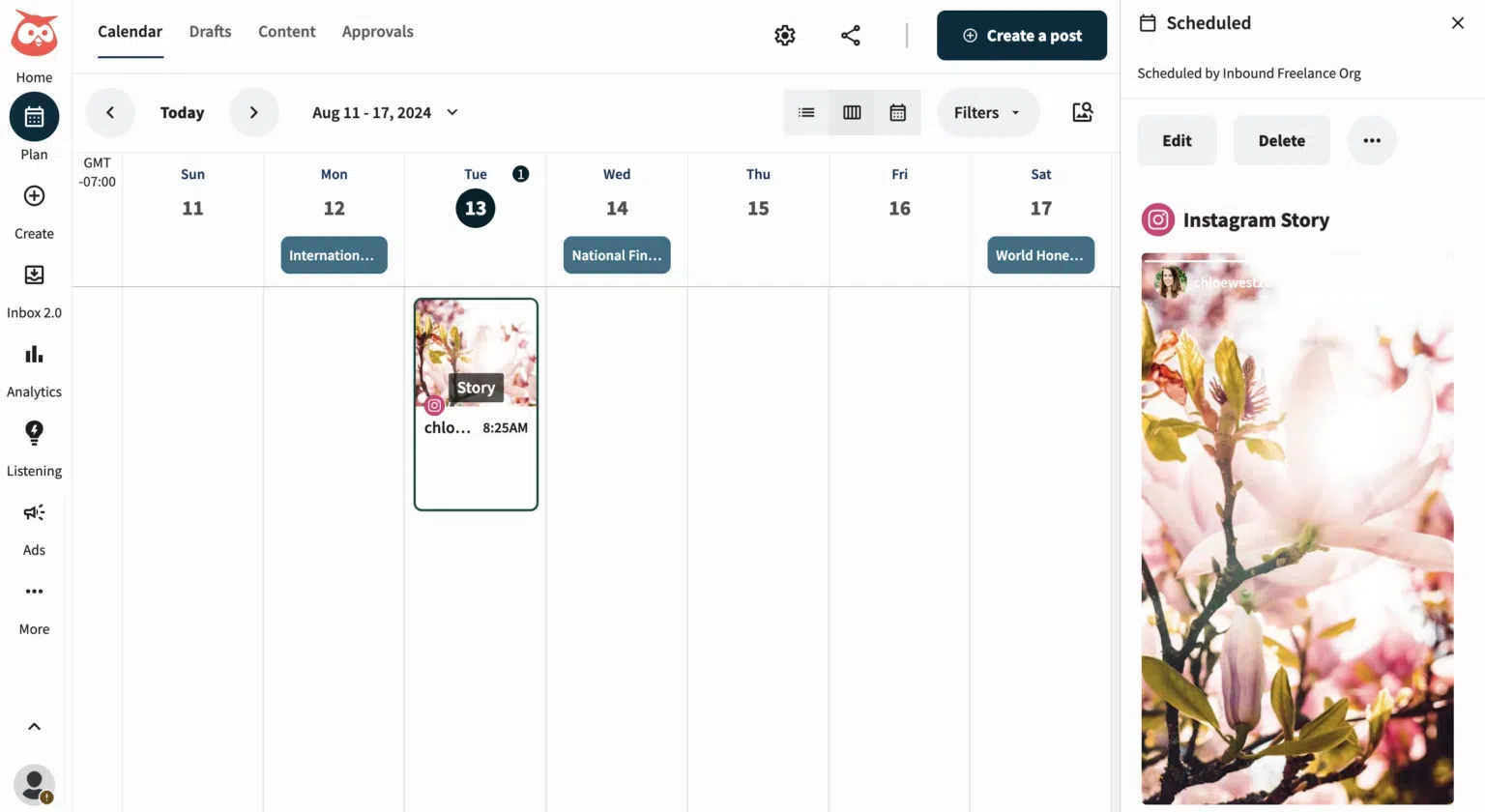Switch to the Approvals tab
Viewport: 1485px width, 812px height.
(377, 31)
